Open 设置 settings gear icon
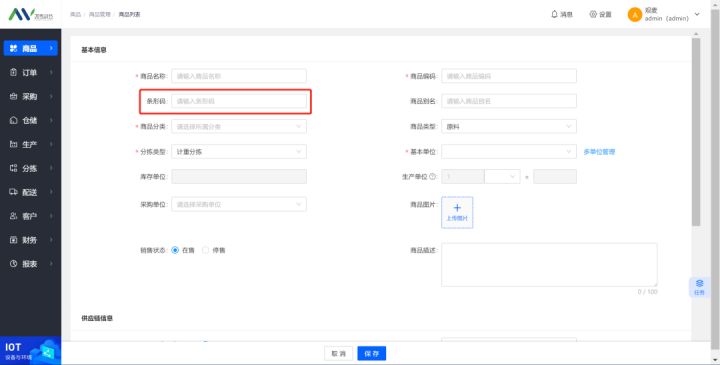 point(593,14)
